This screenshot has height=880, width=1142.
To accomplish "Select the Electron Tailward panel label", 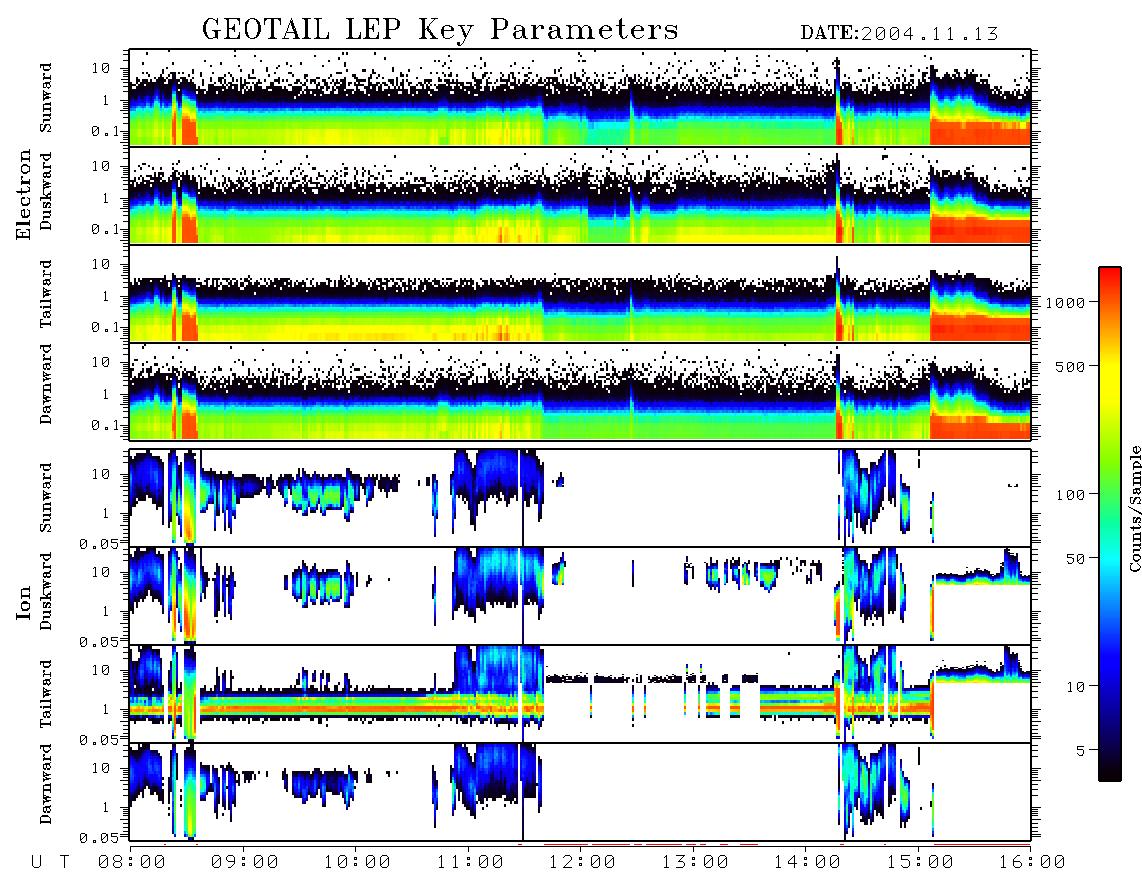I will tap(46, 293).
